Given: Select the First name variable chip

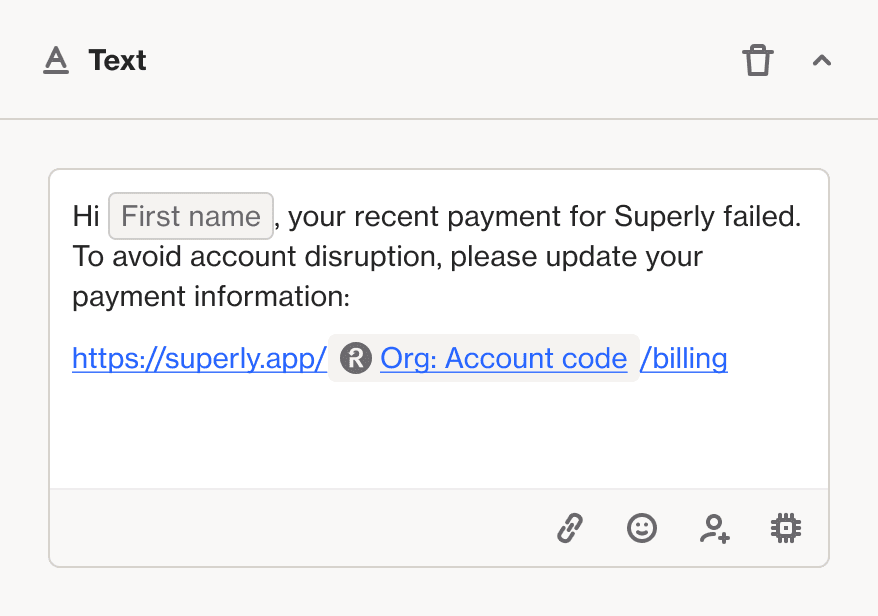Looking at the screenshot, I should tap(190, 216).
